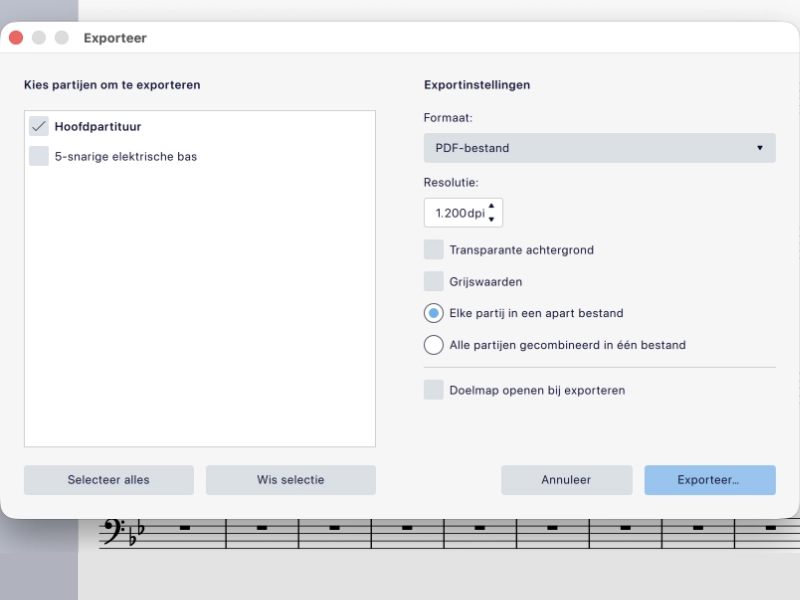Click the 1.200dpi resolution field
The height and width of the screenshot is (600, 800).
pos(463,213)
